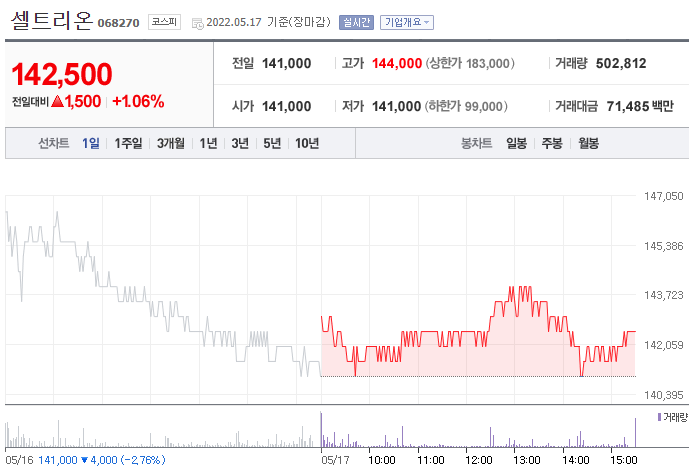Click the 코스피 market badge
689x471 pixels.
click(x=164, y=22)
